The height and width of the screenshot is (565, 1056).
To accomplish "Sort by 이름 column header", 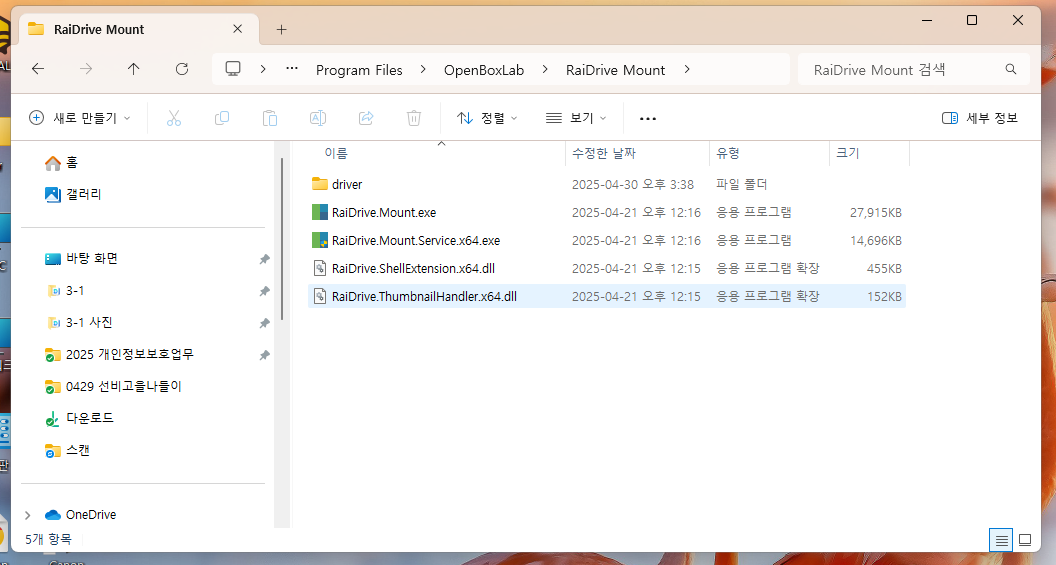I will [x=336, y=154].
